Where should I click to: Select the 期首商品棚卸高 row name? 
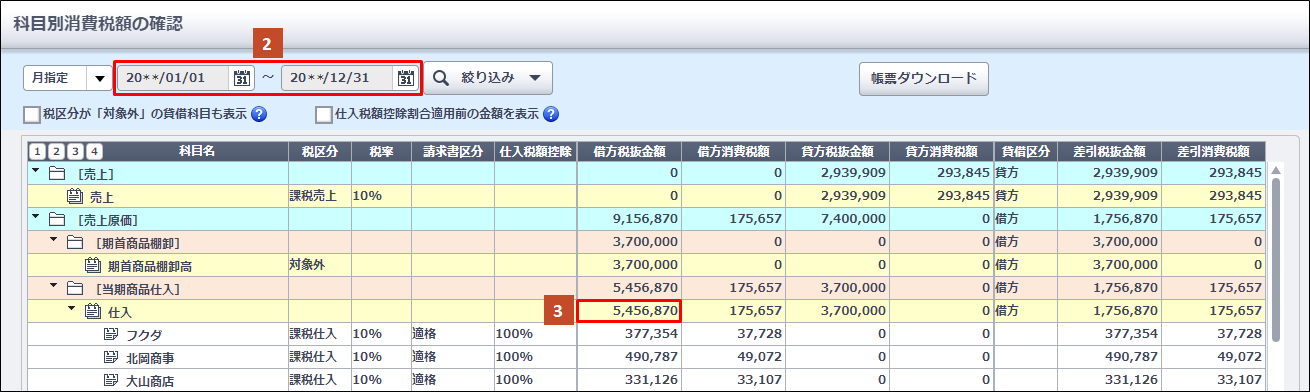(x=150, y=266)
